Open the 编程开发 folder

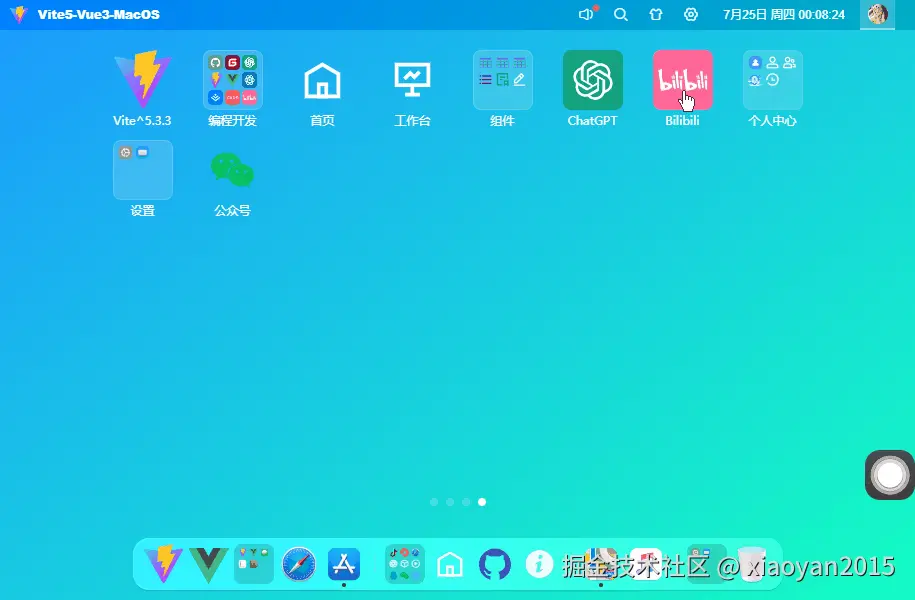coord(233,80)
